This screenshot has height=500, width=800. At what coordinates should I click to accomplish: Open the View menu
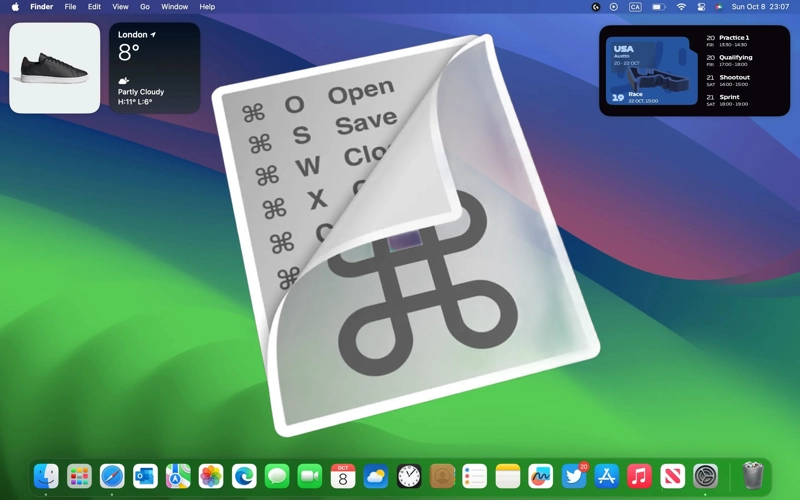click(120, 7)
